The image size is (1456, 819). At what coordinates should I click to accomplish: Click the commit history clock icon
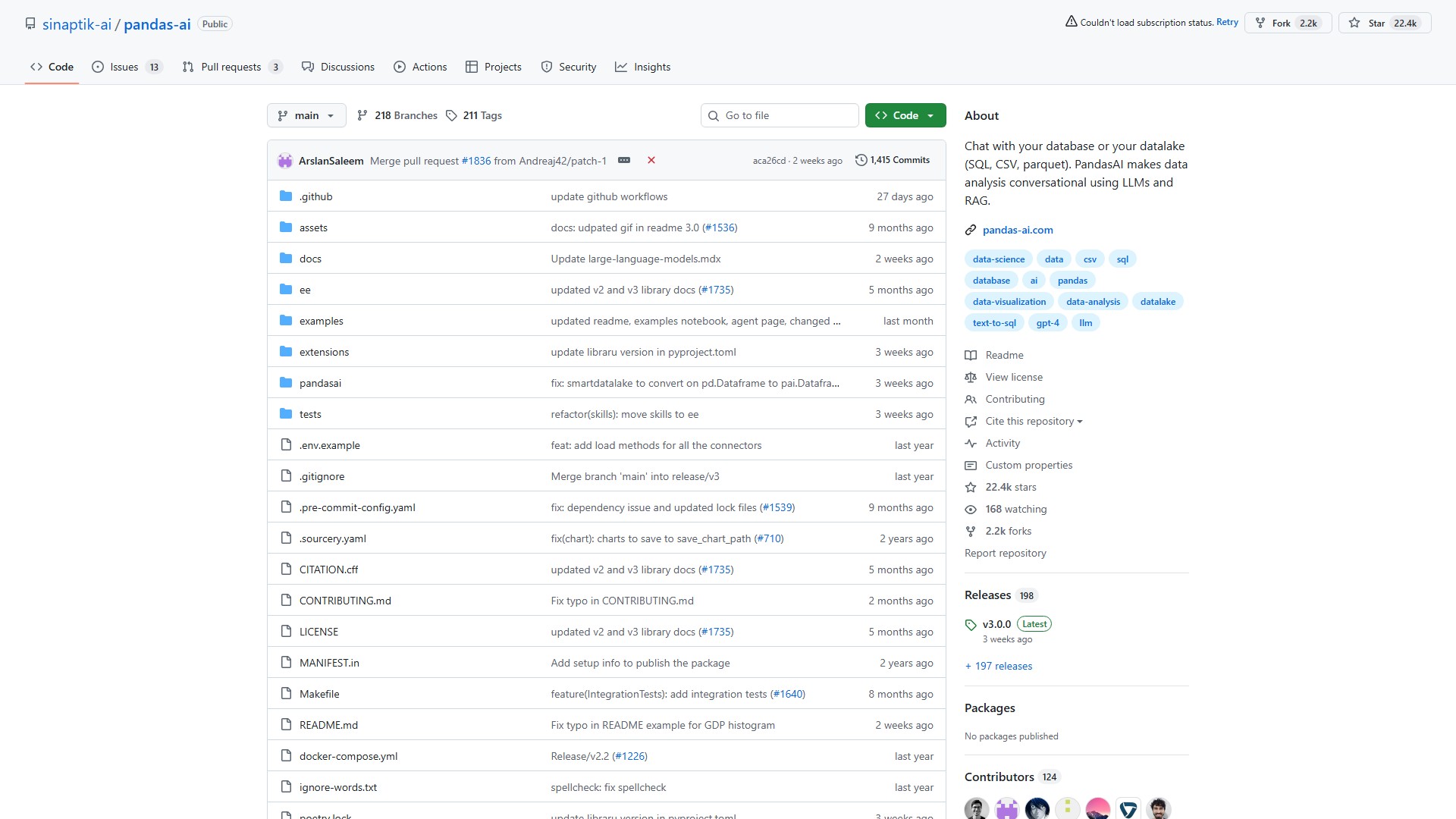click(861, 160)
